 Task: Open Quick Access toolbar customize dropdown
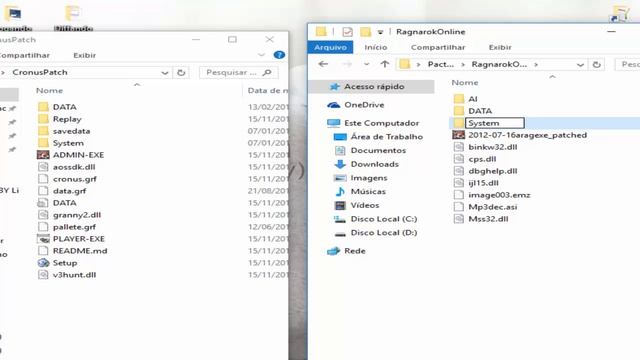(380, 32)
